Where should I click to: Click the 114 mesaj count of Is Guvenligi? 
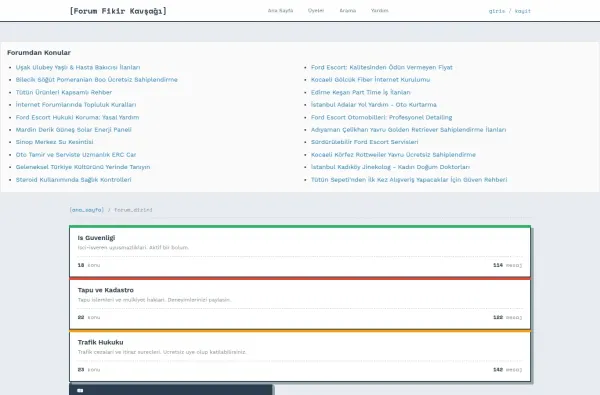coord(507,265)
